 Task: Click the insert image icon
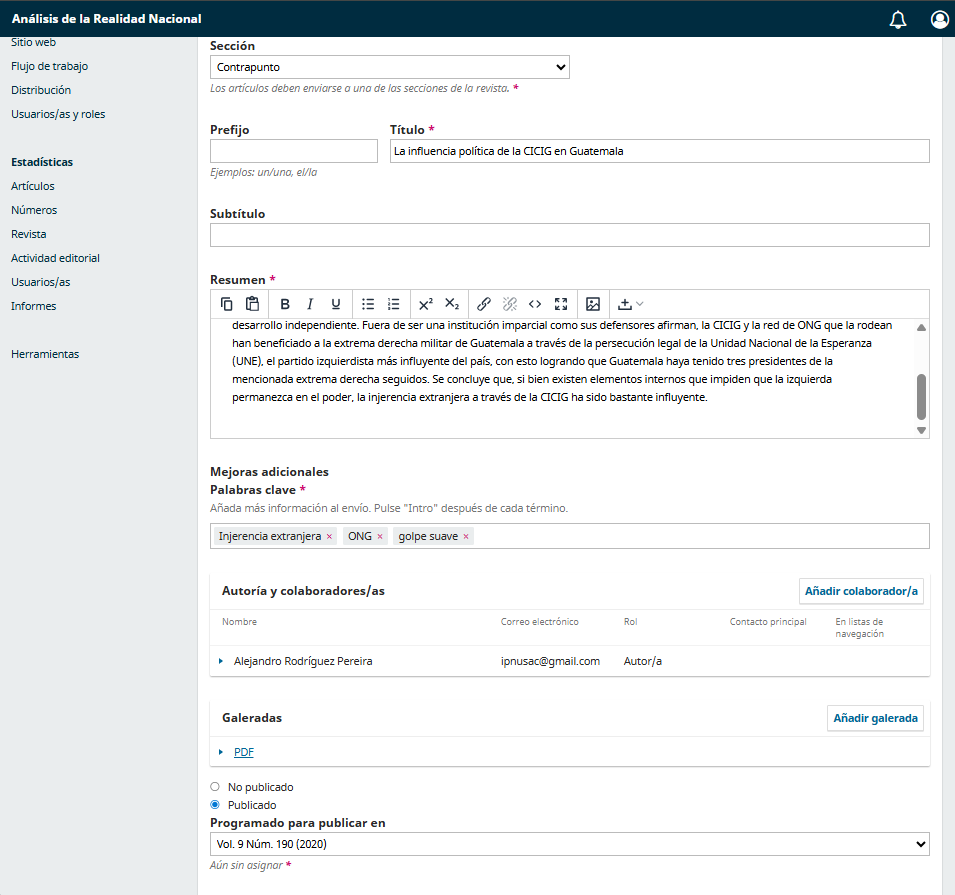click(x=593, y=304)
